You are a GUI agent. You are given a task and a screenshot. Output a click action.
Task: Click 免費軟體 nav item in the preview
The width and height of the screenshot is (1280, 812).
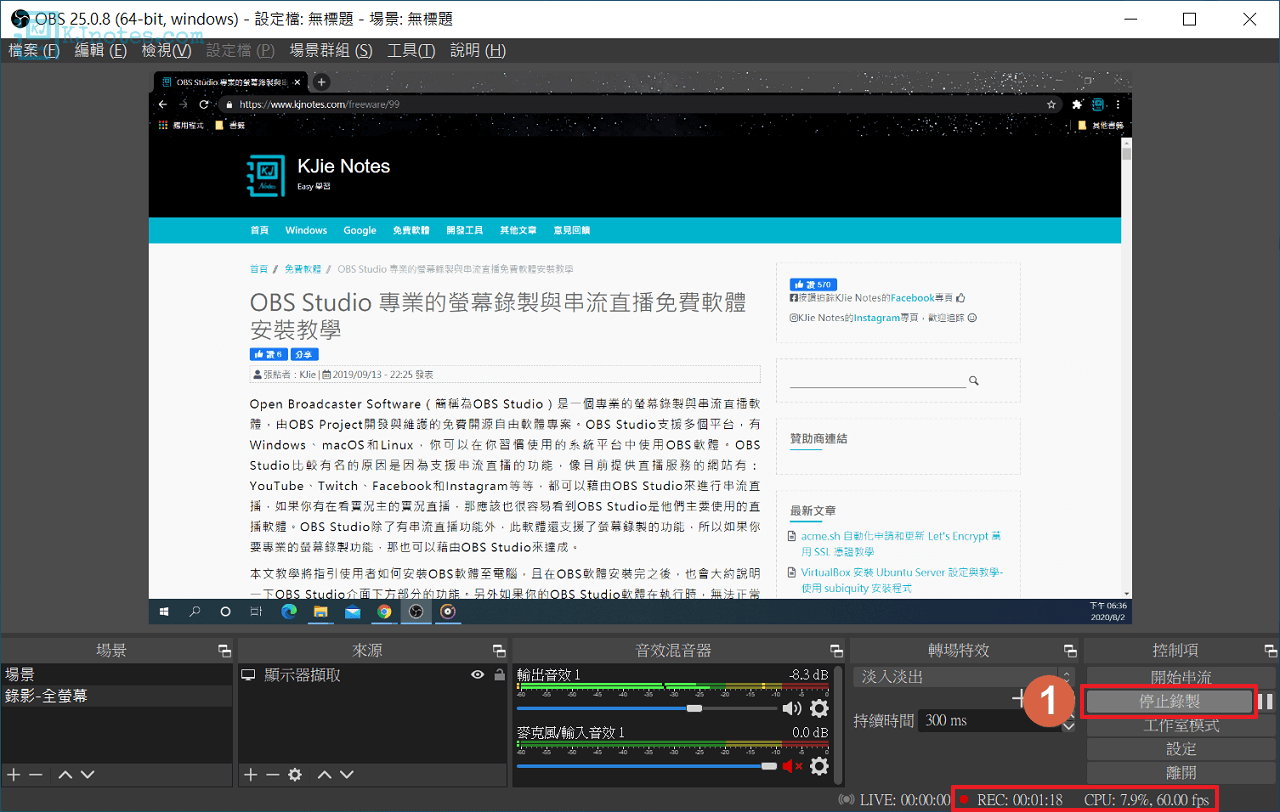point(411,230)
